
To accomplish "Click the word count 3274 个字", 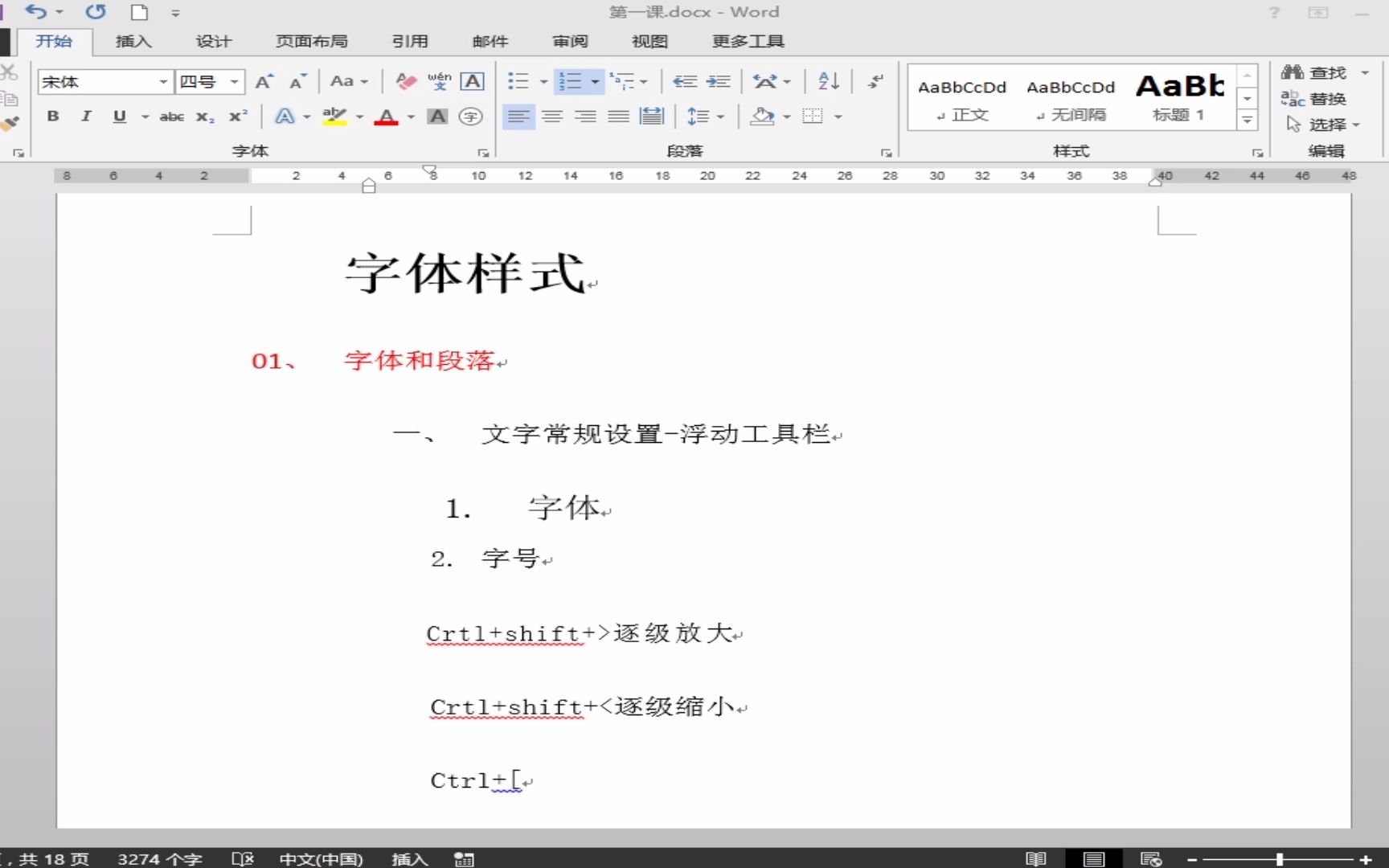I will [x=159, y=859].
